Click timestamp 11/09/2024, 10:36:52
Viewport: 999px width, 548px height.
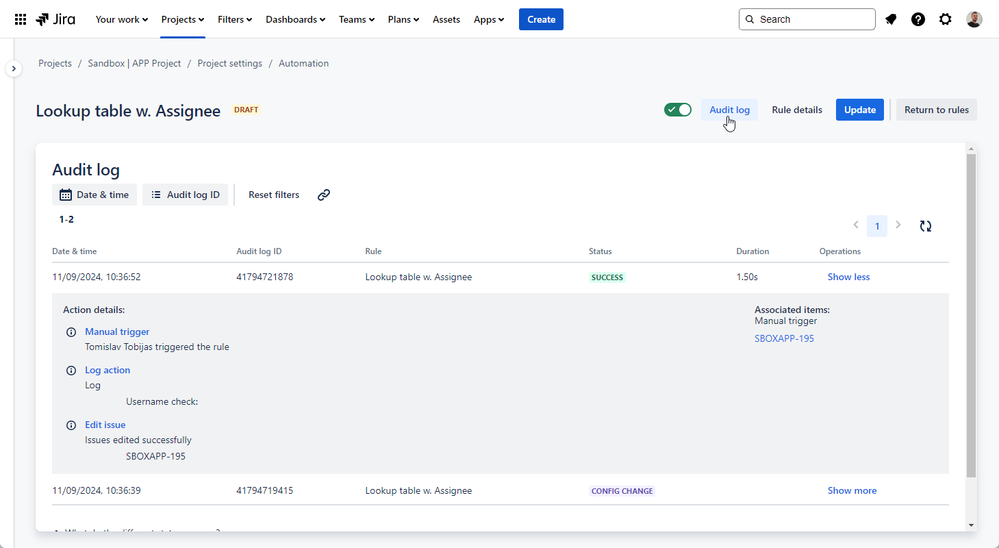tap(96, 277)
